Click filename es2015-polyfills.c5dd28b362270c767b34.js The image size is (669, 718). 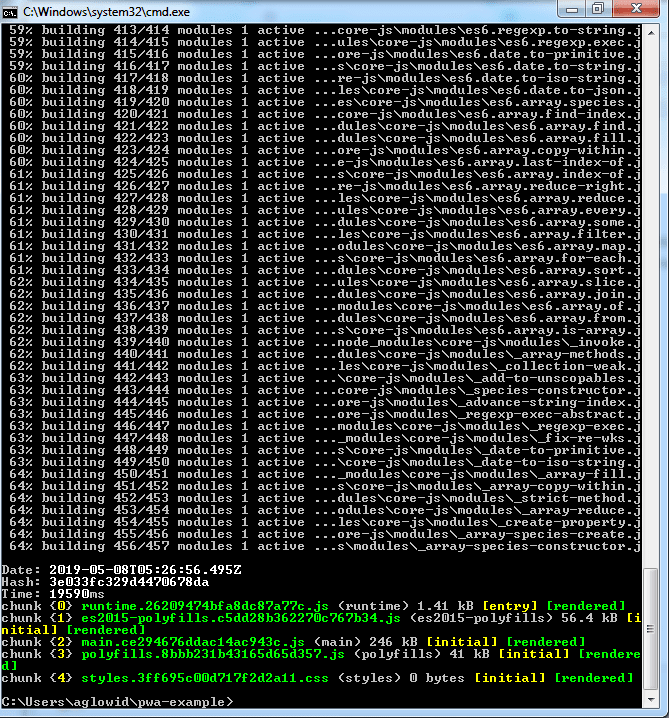tap(241, 618)
